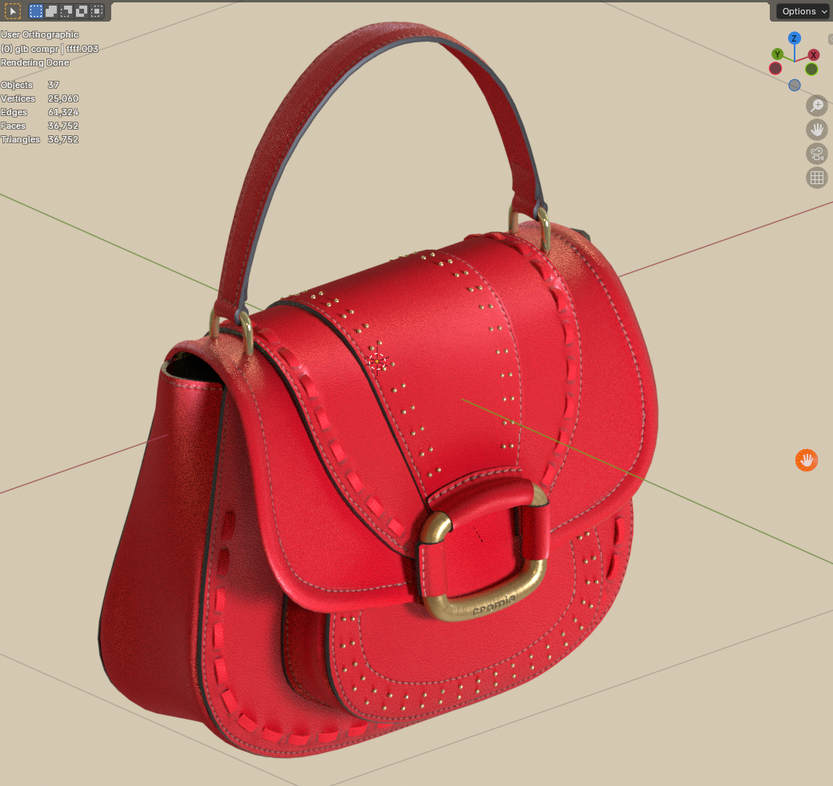Image resolution: width=833 pixels, height=786 pixels.
Task: Switch to Subtract Selection mode
Action: pyautogui.click(x=66, y=11)
